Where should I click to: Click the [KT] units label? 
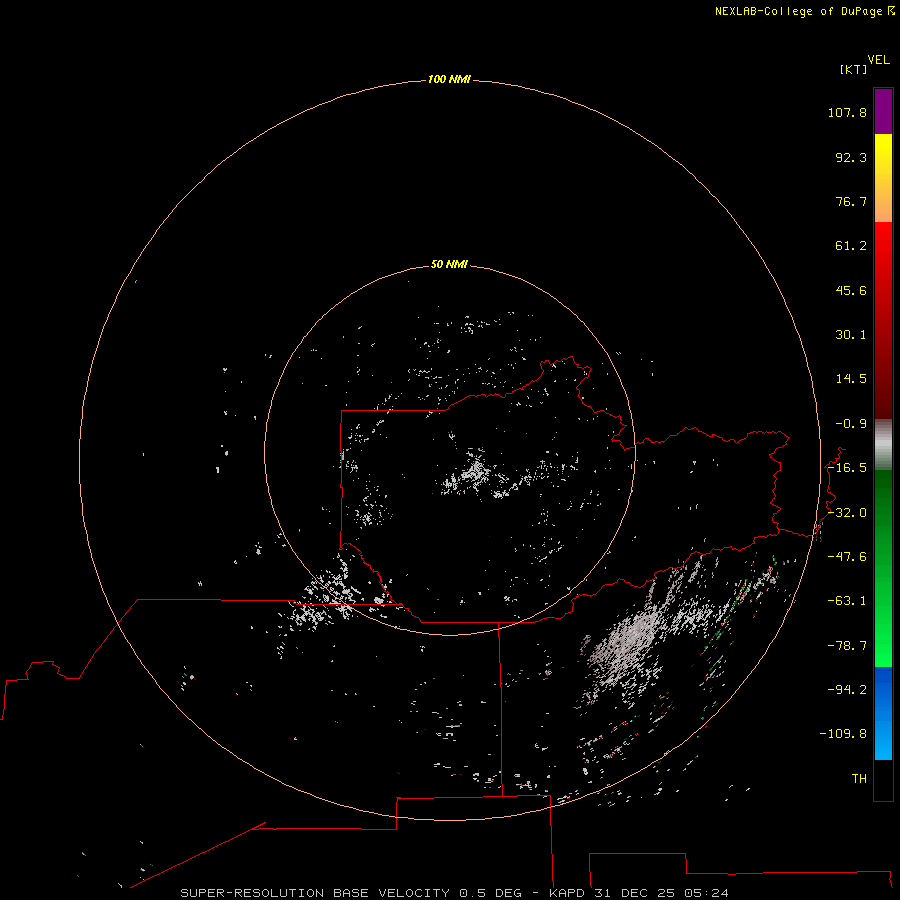click(854, 69)
